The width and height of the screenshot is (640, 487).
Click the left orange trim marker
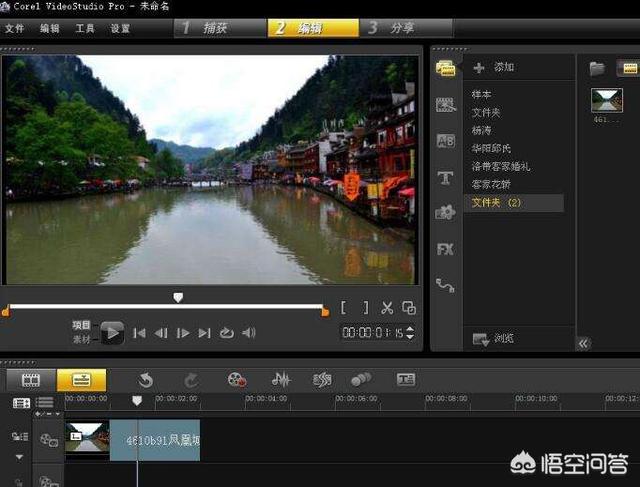(x=5, y=312)
